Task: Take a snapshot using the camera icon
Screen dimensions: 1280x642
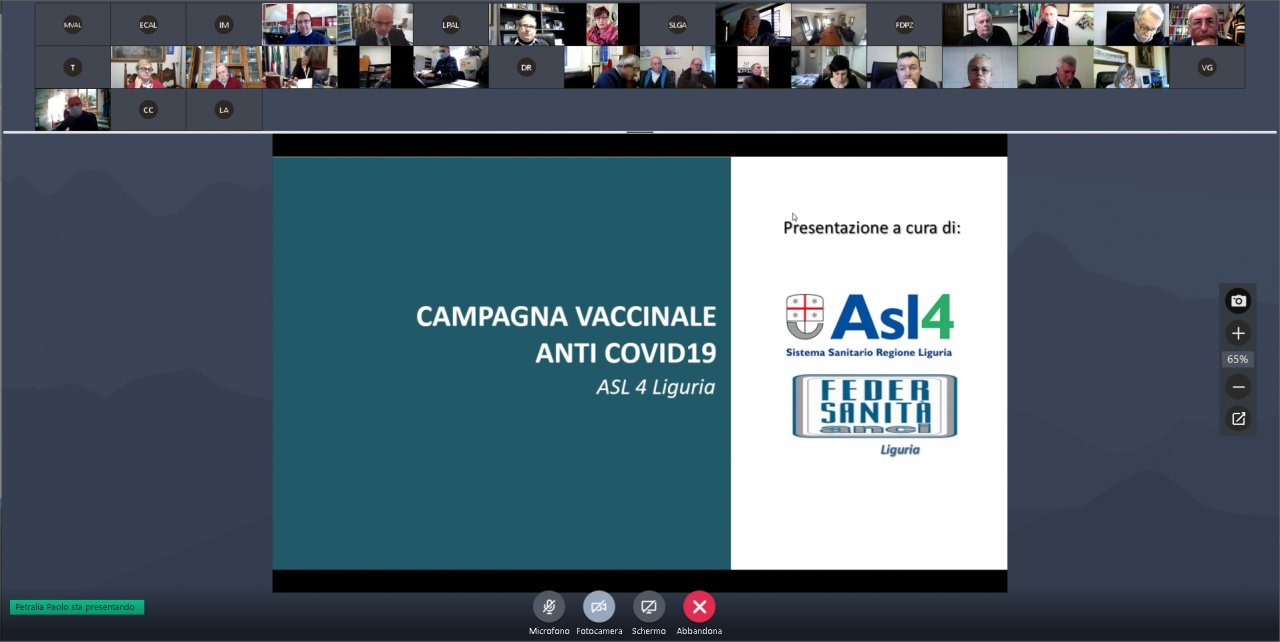Action: (1238, 301)
